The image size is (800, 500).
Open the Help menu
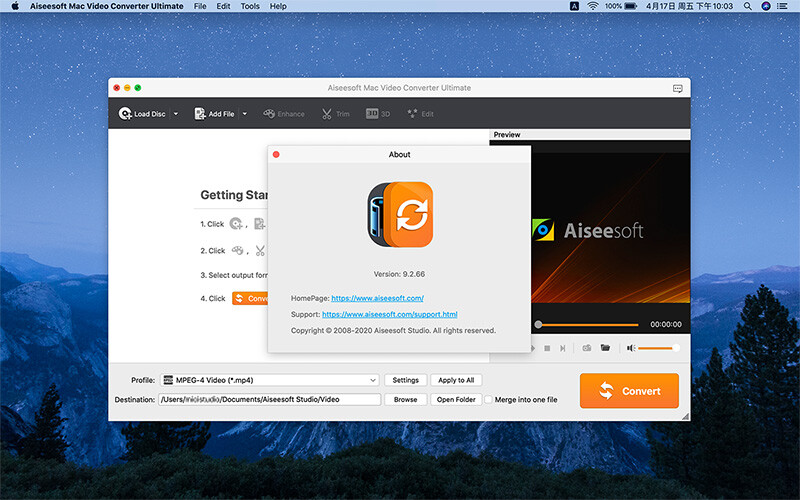[x=278, y=6]
